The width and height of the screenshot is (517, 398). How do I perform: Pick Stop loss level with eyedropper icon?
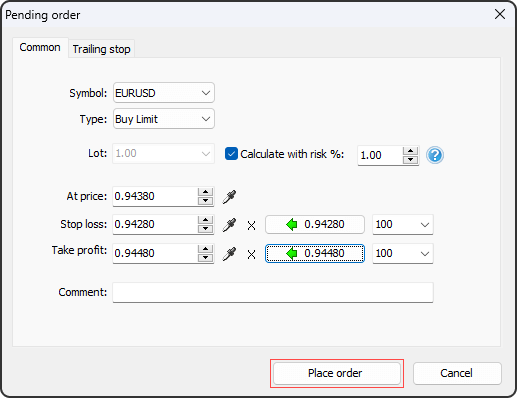point(229,225)
